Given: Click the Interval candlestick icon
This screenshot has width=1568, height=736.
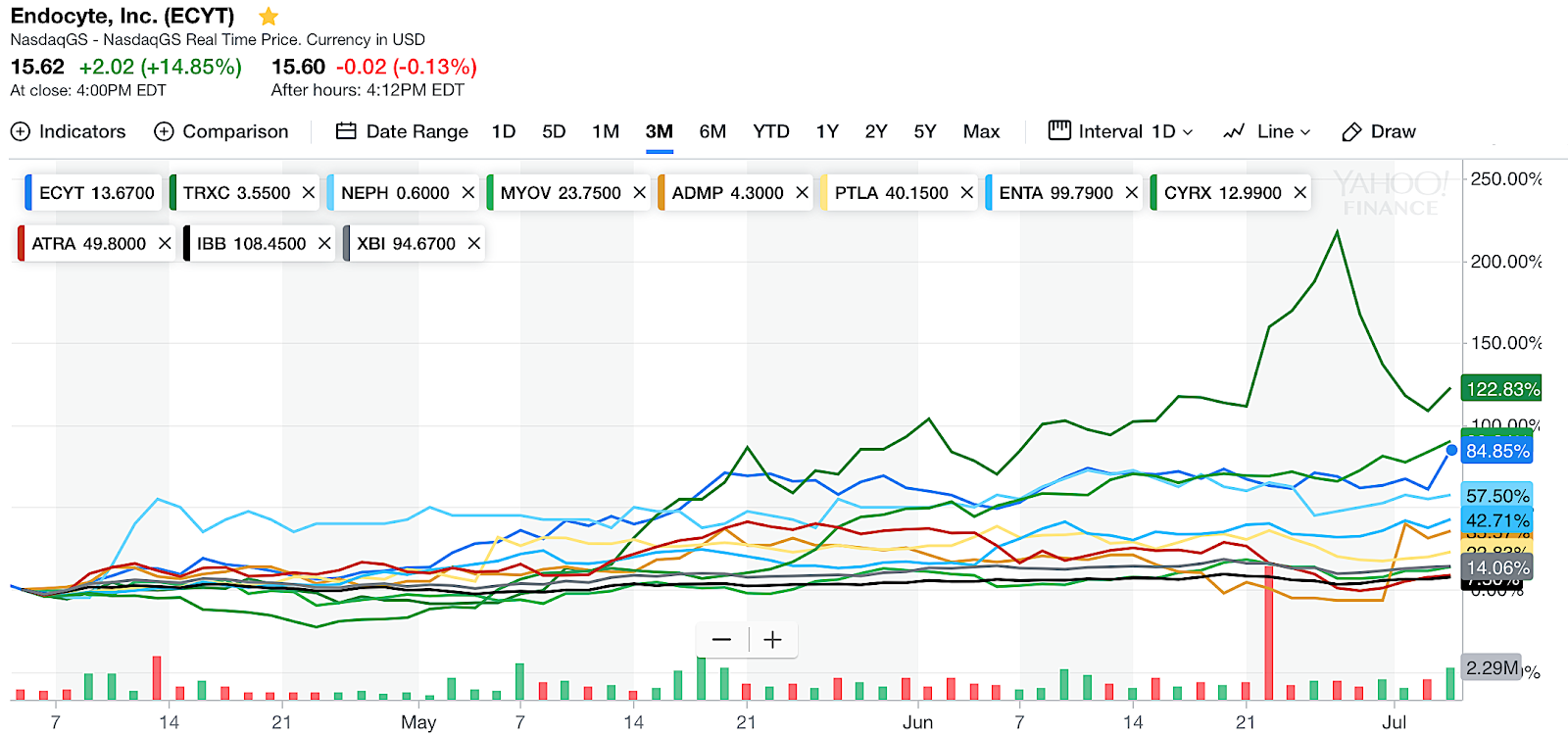Looking at the screenshot, I should click(1059, 130).
